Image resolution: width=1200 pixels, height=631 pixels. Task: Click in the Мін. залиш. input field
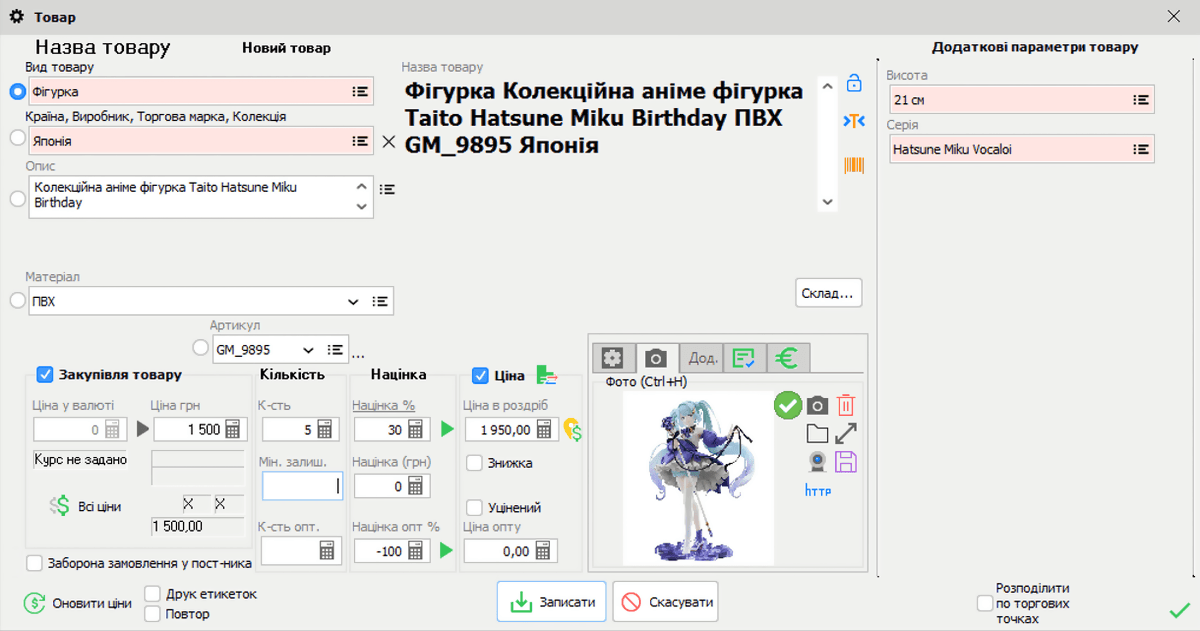coord(301,486)
